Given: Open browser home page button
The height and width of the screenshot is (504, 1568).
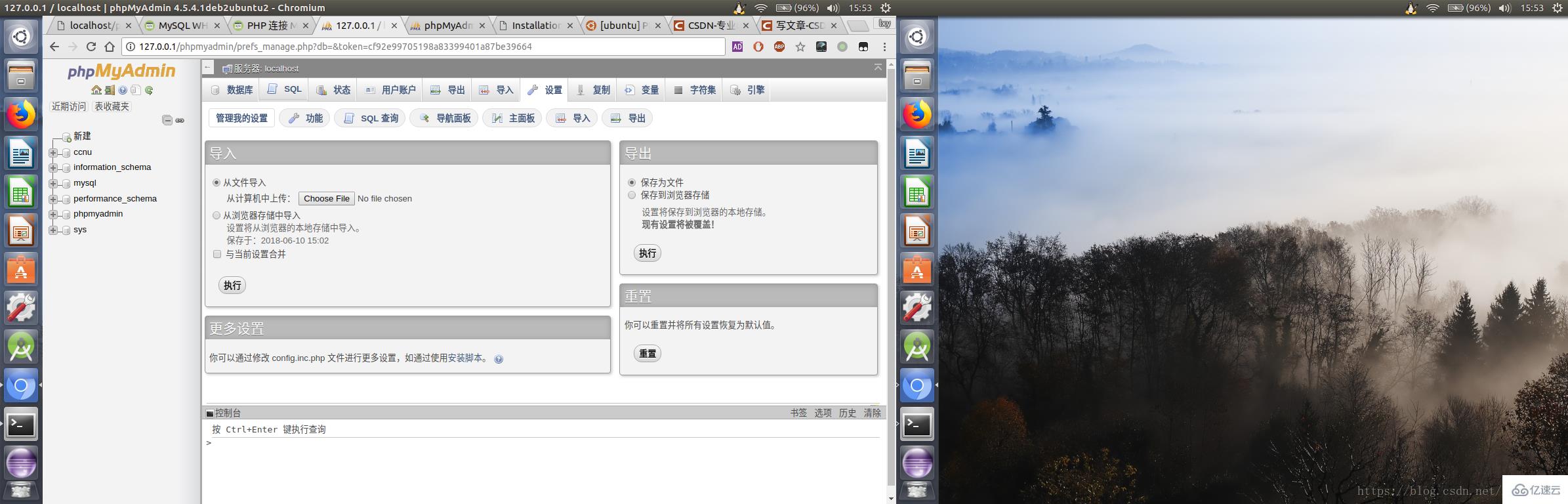Looking at the screenshot, I should 110,47.
